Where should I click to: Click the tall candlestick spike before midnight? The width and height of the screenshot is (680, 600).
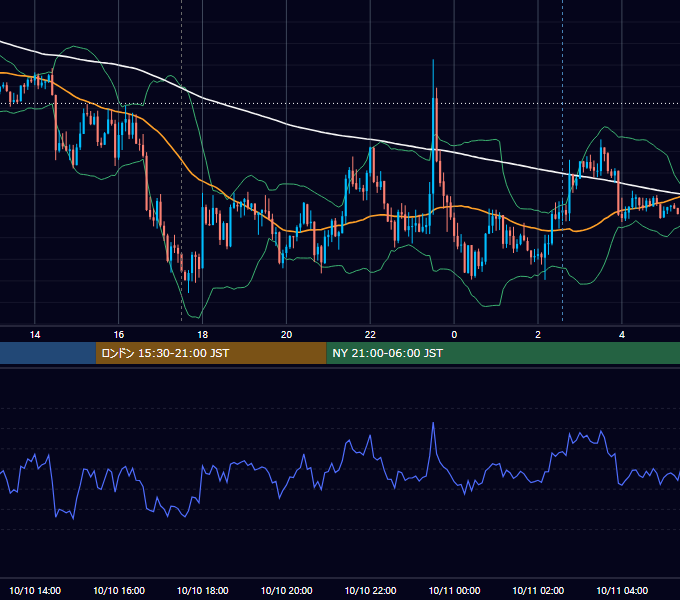[433, 139]
